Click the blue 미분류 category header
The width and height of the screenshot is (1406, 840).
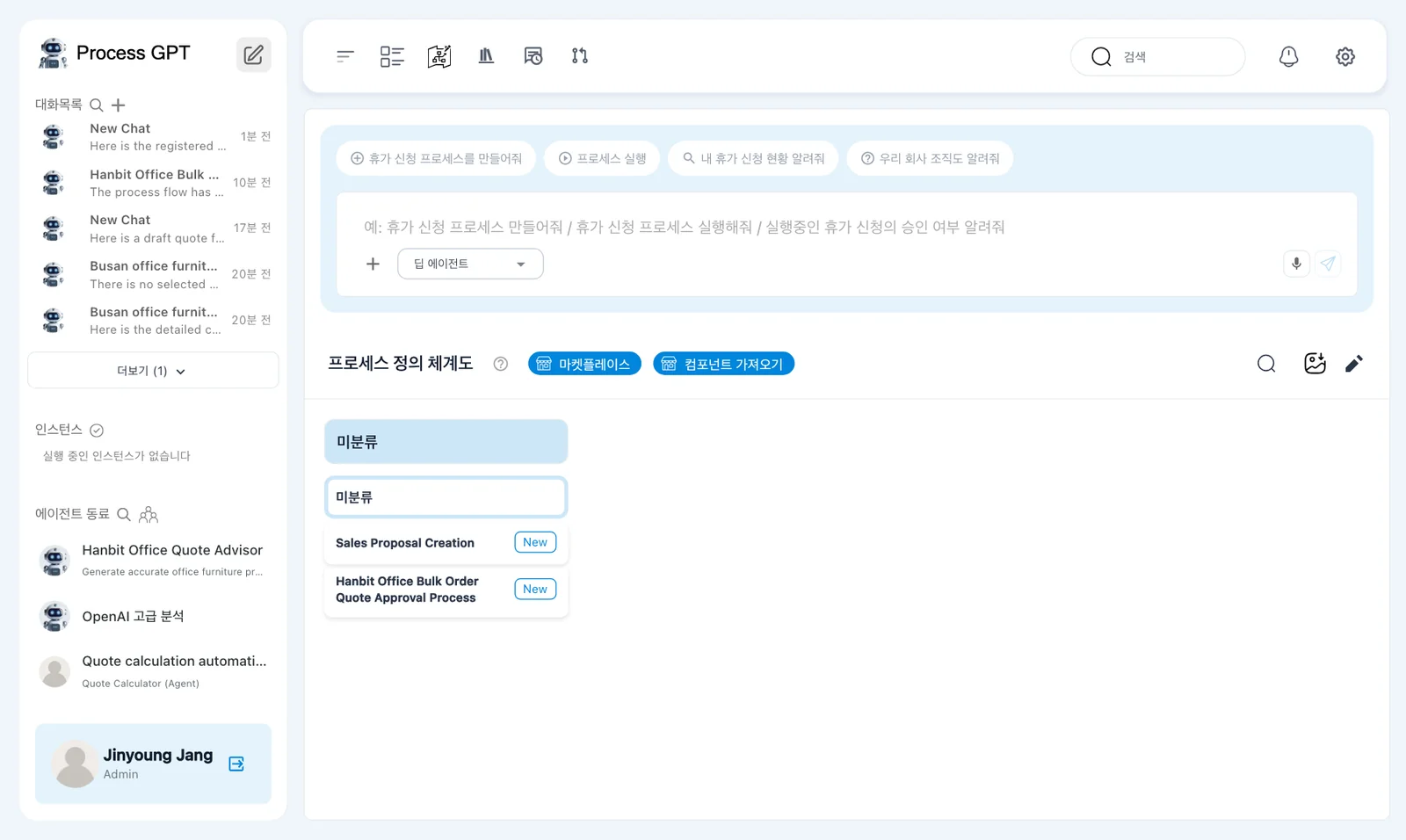tap(446, 442)
